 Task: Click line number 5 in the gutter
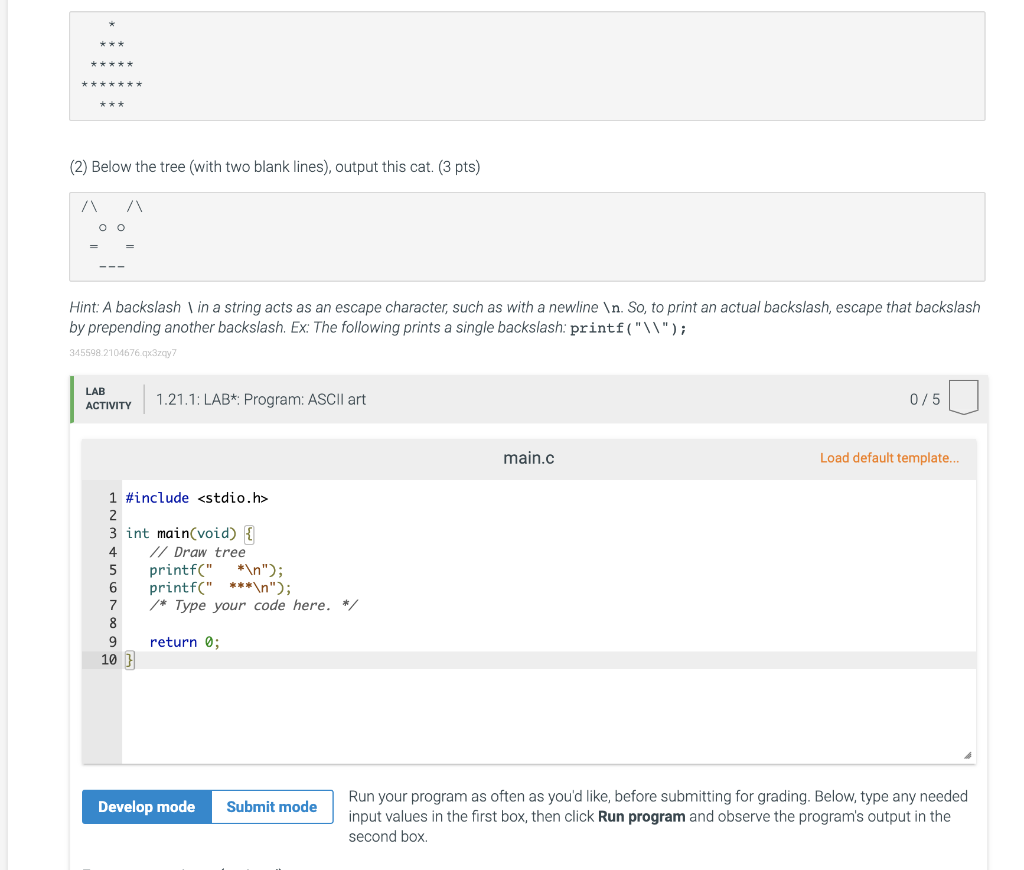tap(113, 570)
